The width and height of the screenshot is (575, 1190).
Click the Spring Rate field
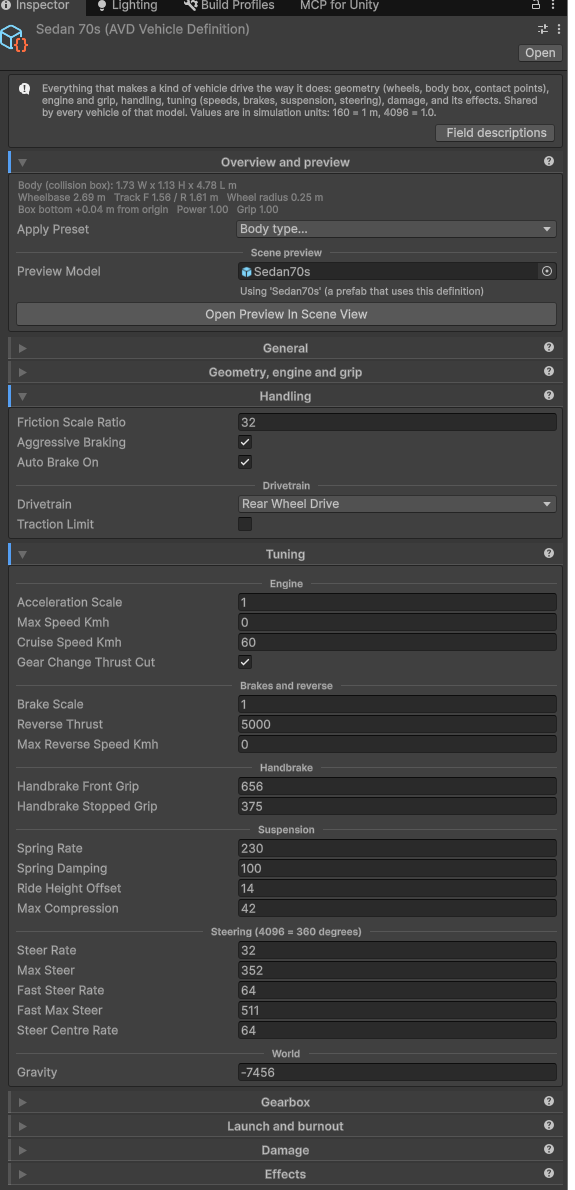[x=397, y=848]
